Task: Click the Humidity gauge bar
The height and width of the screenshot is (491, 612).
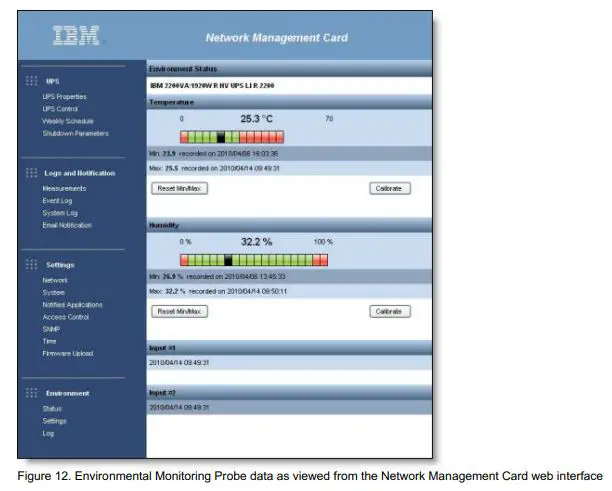Action: pyautogui.click(x=254, y=260)
